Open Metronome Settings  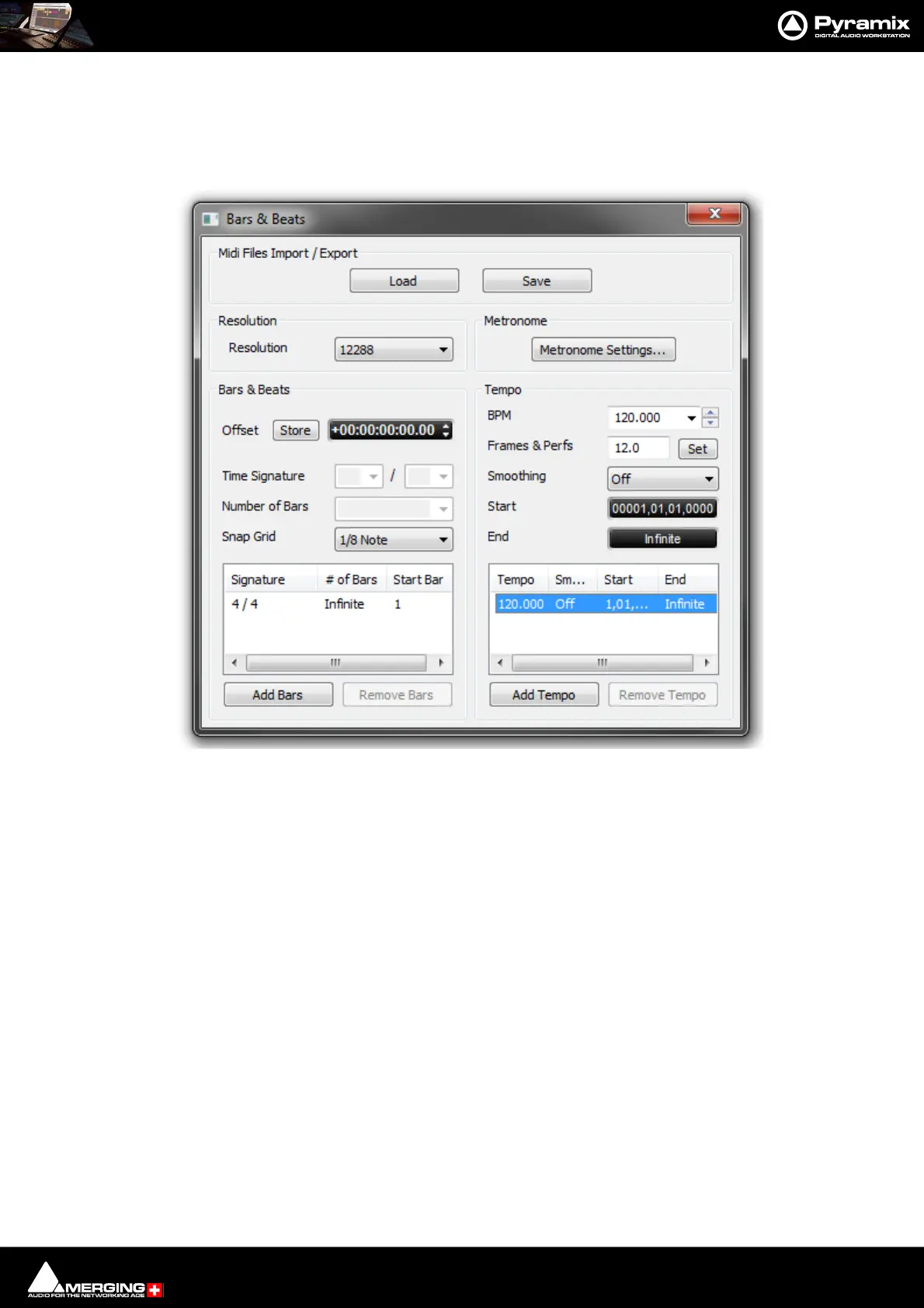[603, 350]
